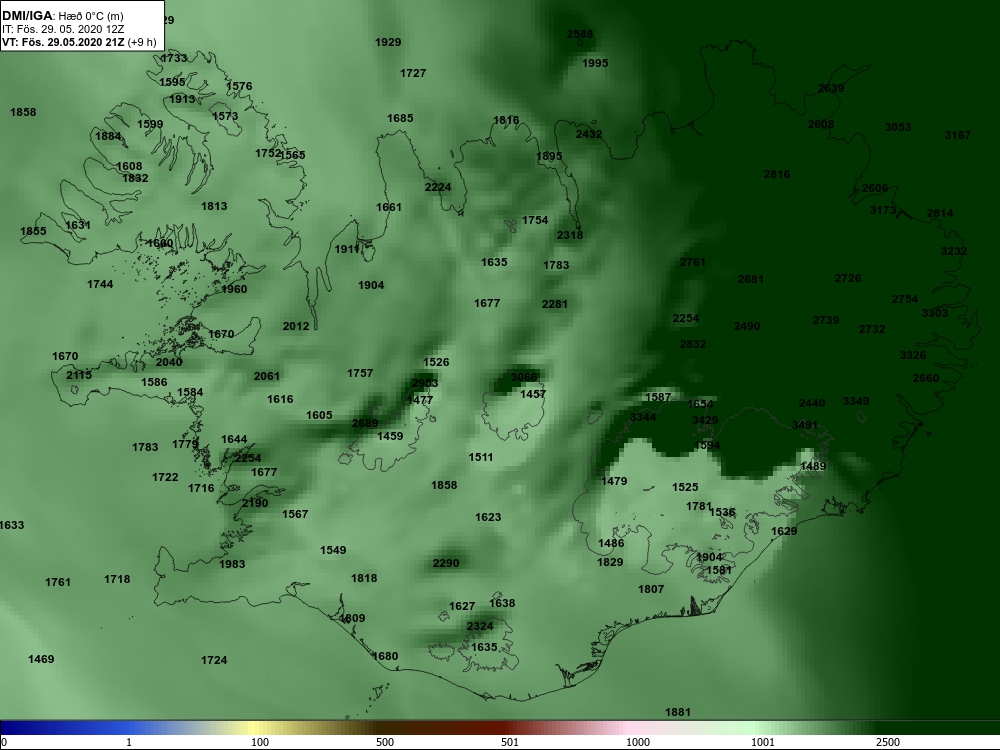Select the map value 1884
Image resolution: width=1000 pixels, height=750 pixels.
point(108,136)
